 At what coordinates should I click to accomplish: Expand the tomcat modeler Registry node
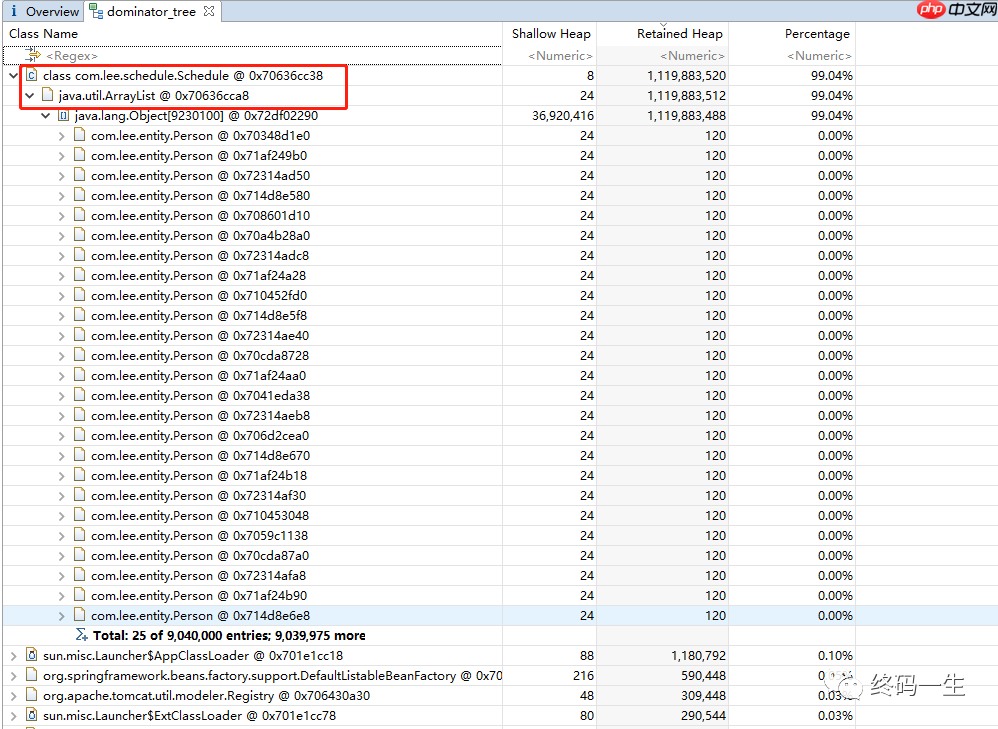click(13, 696)
